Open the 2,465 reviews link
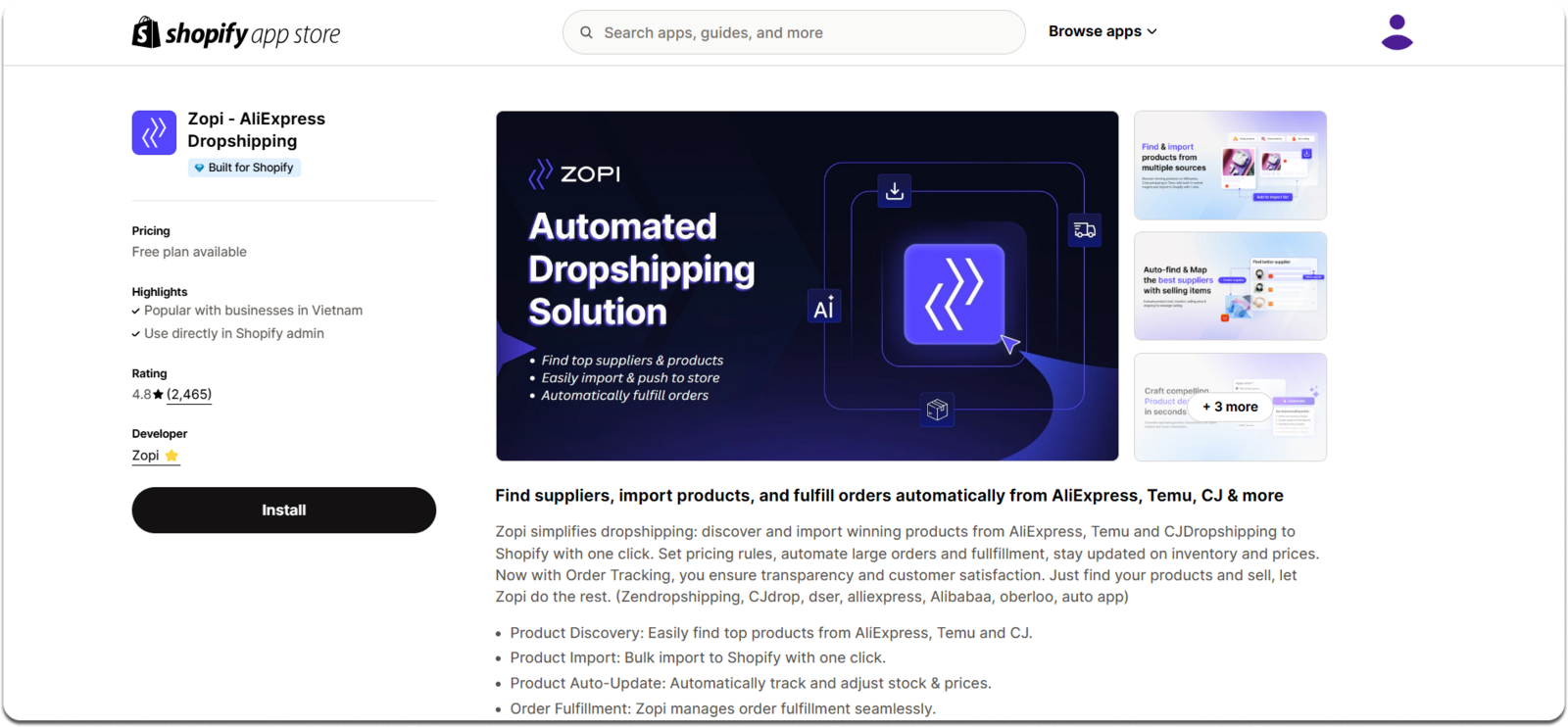1568x727 pixels. click(189, 394)
